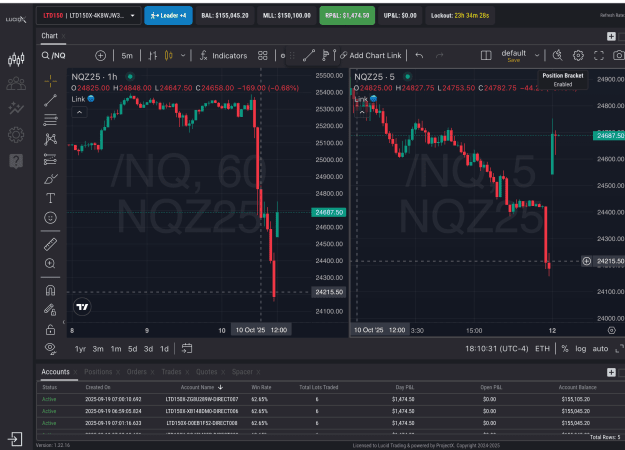Change the 5m timeframe interval

point(127,55)
